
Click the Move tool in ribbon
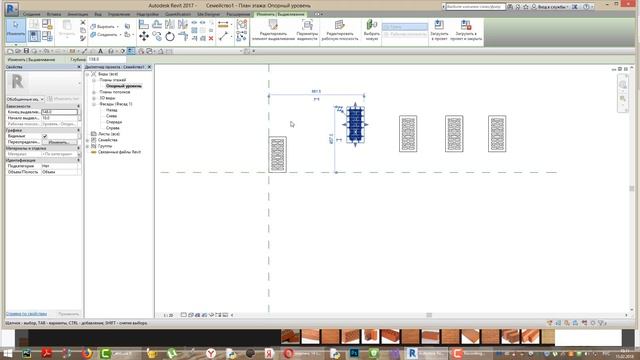[144, 37]
